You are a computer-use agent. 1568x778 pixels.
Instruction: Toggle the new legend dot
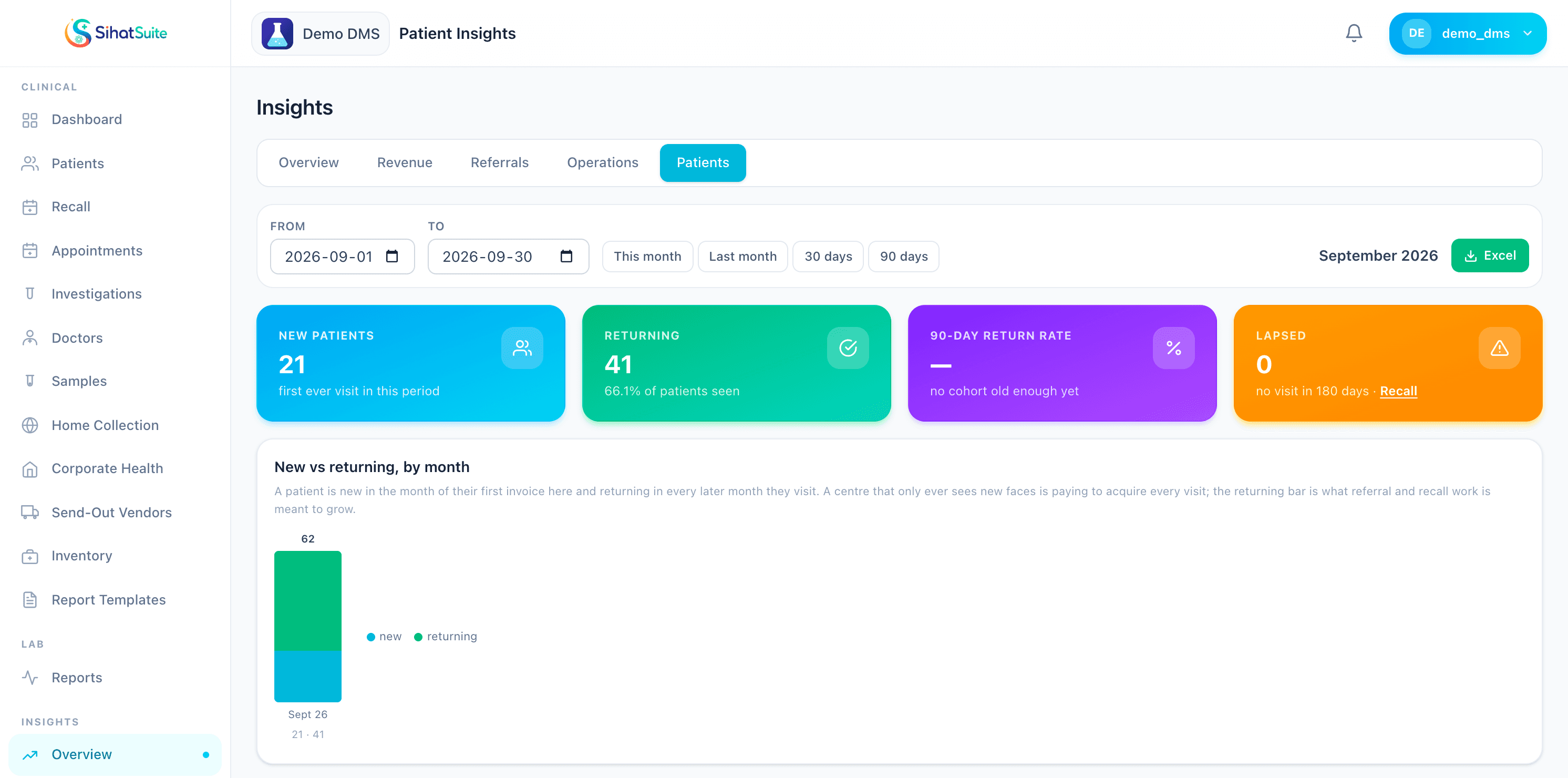tap(370, 637)
